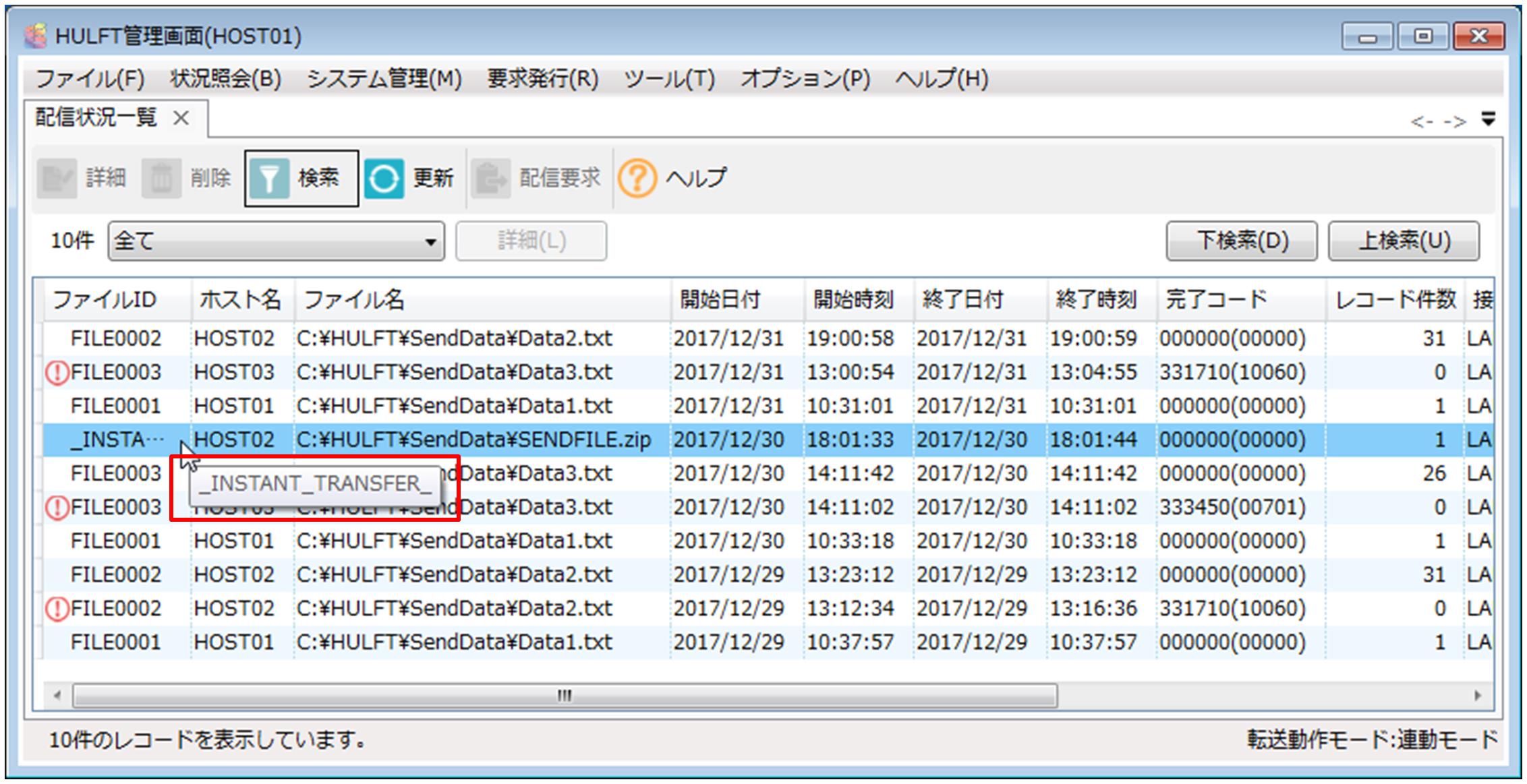Click the 配信要求 send request icon

[x=490, y=179]
